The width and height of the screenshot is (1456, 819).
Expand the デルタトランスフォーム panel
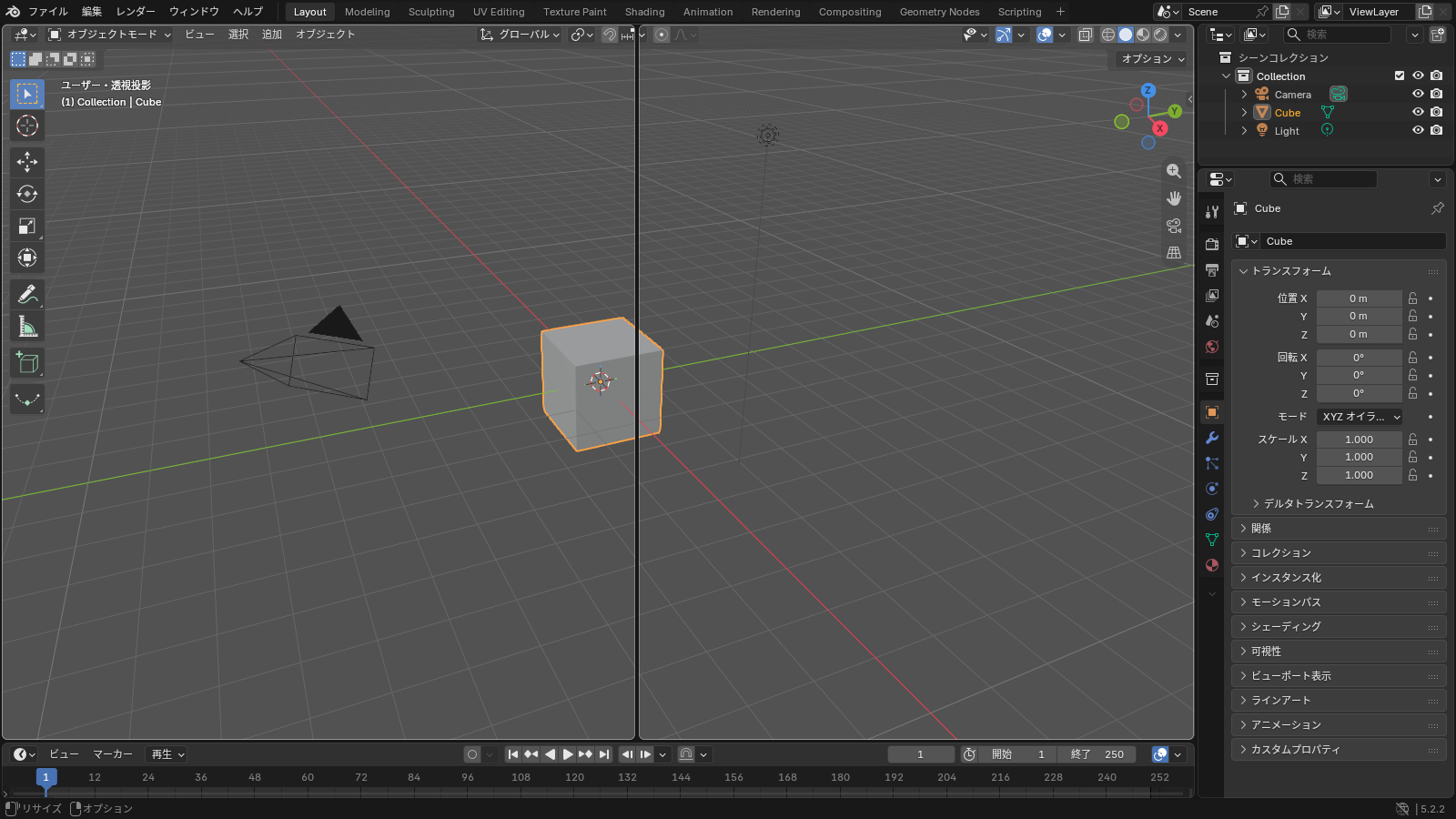point(1318,503)
